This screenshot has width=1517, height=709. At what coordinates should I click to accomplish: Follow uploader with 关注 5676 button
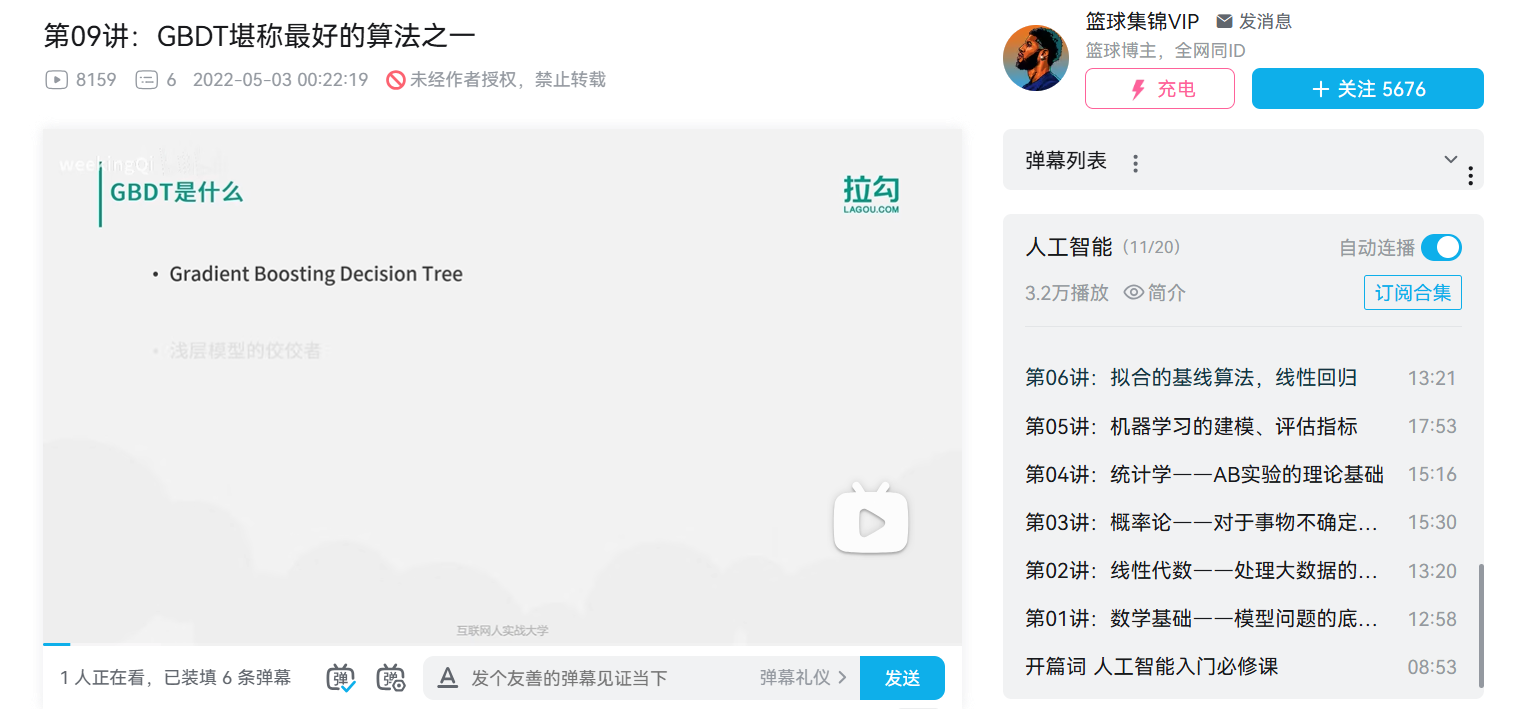(x=1368, y=89)
